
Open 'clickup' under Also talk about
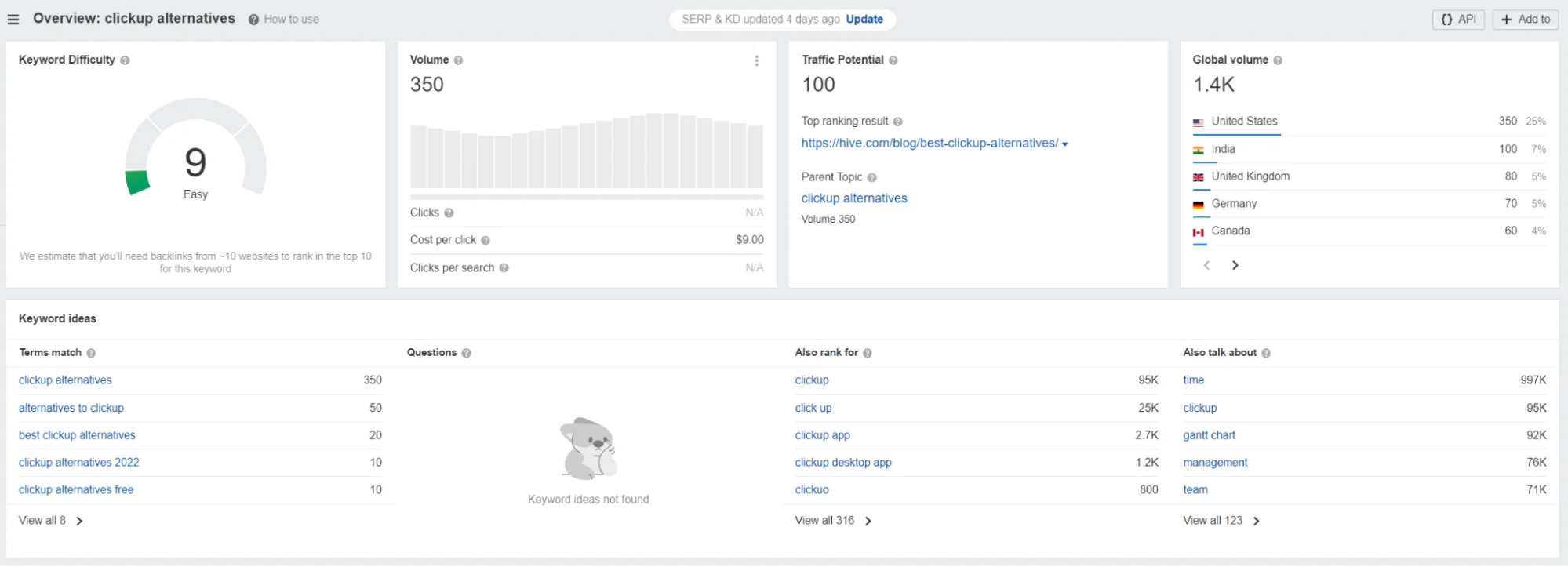[1200, 408]
